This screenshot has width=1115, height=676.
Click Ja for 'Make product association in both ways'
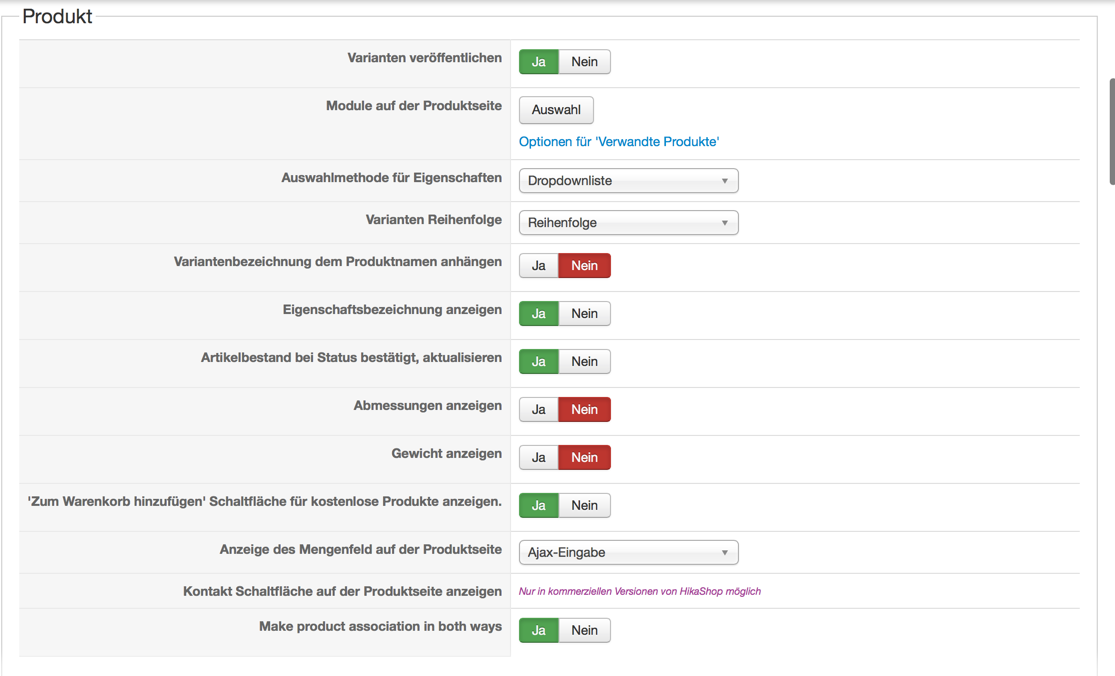point(538,631)
